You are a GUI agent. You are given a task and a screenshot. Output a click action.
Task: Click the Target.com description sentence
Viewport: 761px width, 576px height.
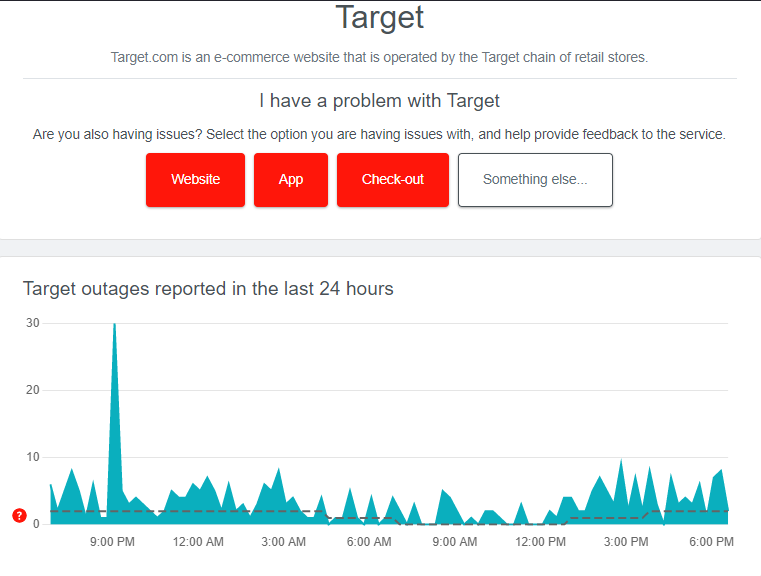[380, 57]
